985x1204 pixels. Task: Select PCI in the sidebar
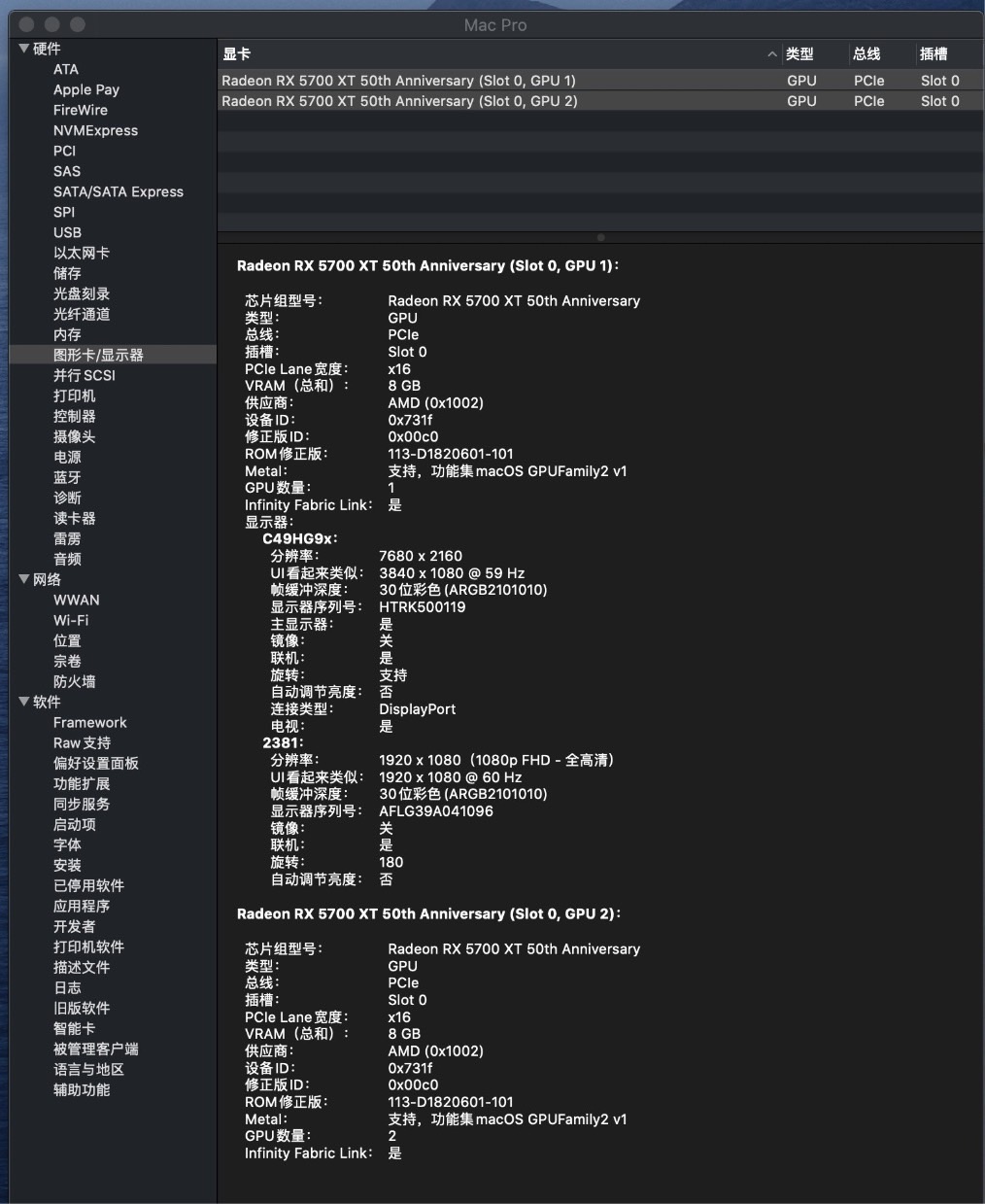coord(64,151)
